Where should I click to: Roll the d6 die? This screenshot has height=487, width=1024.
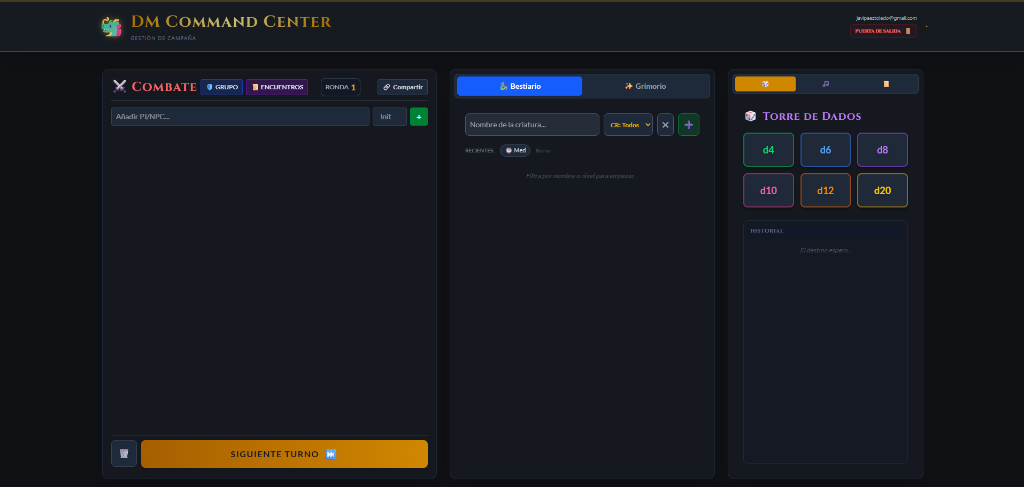825,150
